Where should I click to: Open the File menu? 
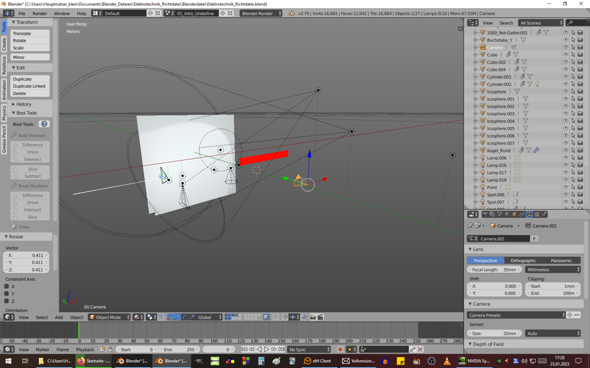pyautogui.click(x=22, y=13)
